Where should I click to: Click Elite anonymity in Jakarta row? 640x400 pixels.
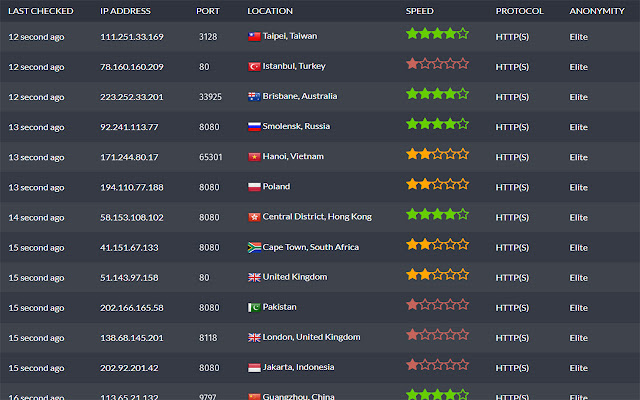pyautogui.click(x=579, y=368)
